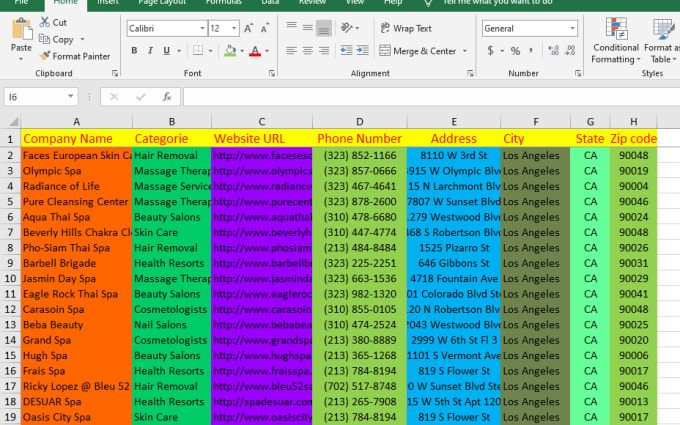Viewport: 680px width, 425px height.
Task: Expand the Number group dialog launcher
Action: pos(578,73)
